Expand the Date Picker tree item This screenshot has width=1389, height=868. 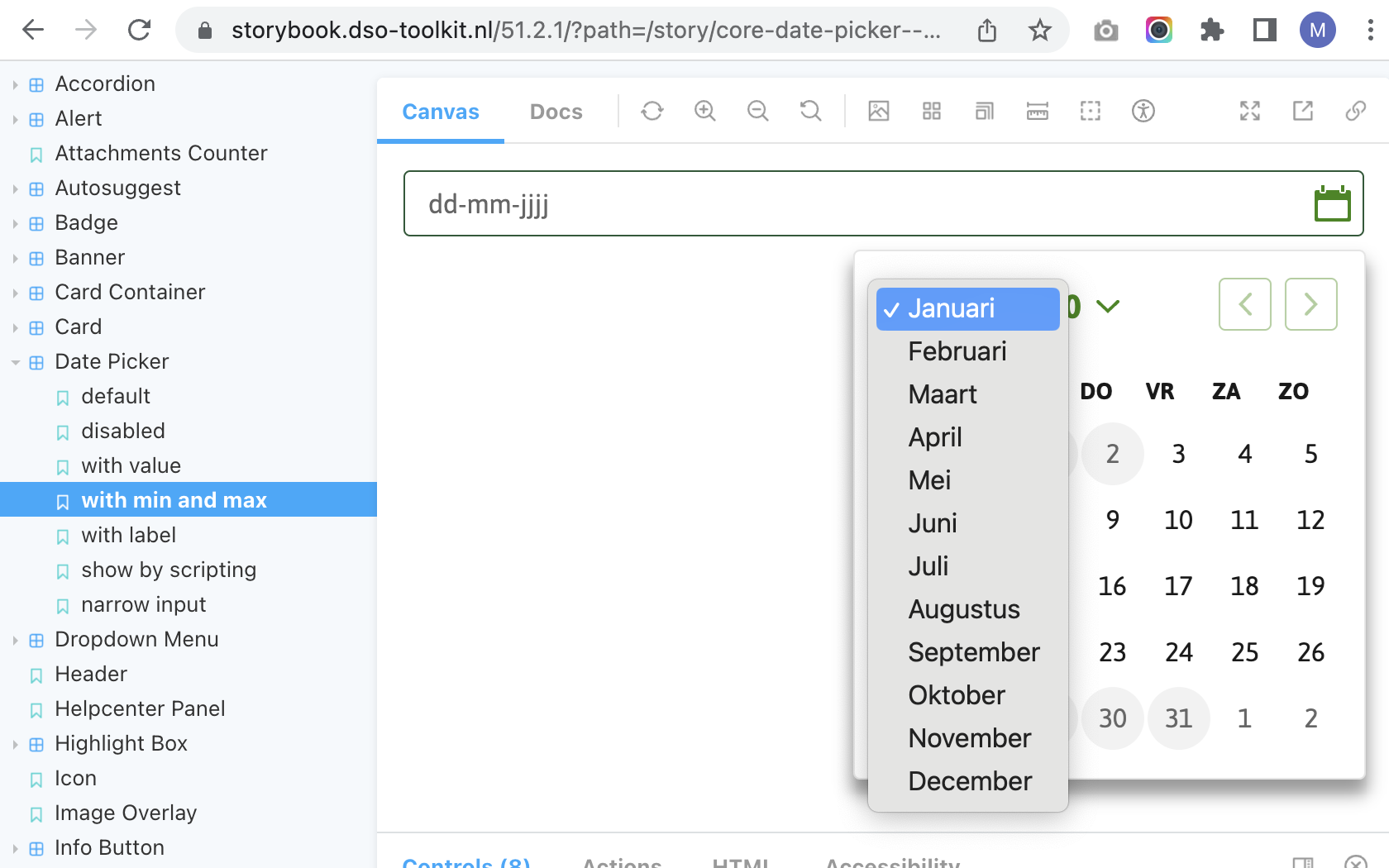(x=15, y=361)
